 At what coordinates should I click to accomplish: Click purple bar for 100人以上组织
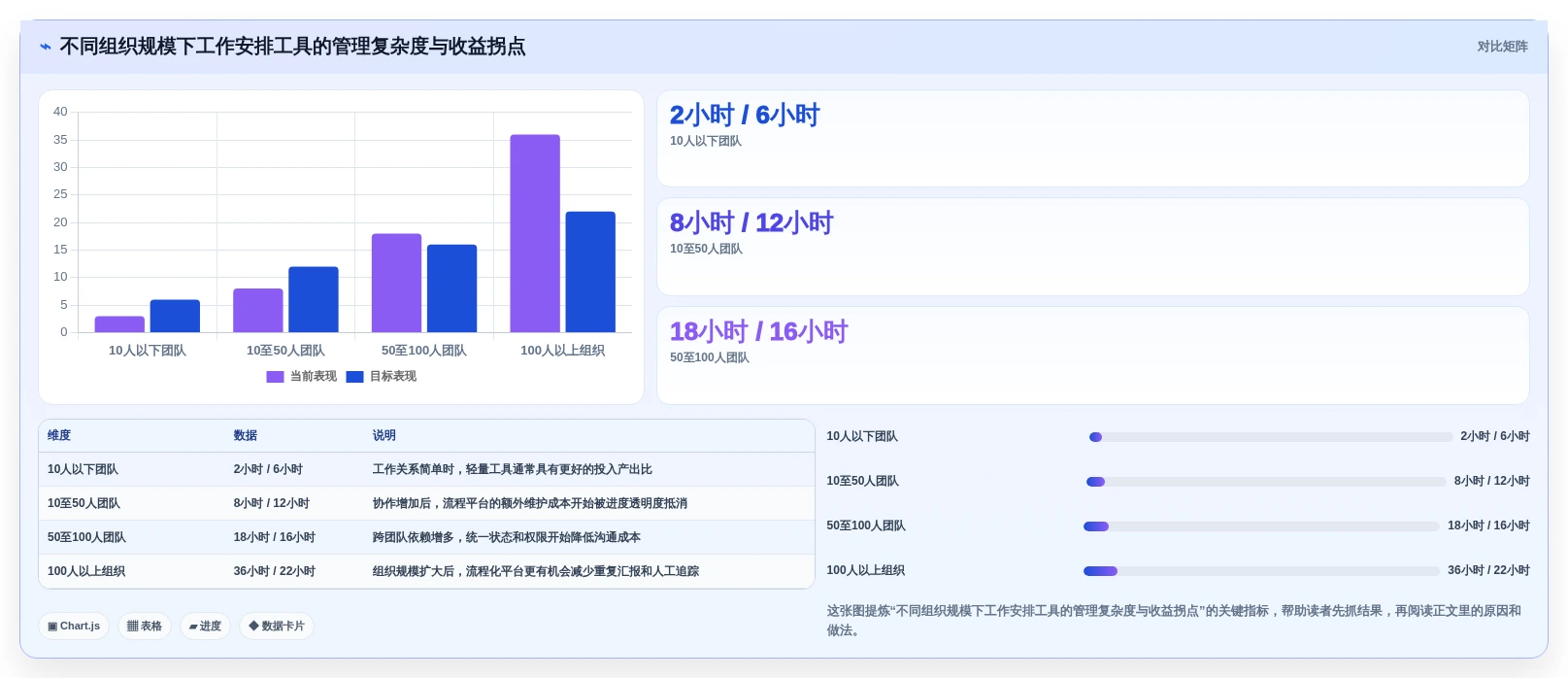535,233
